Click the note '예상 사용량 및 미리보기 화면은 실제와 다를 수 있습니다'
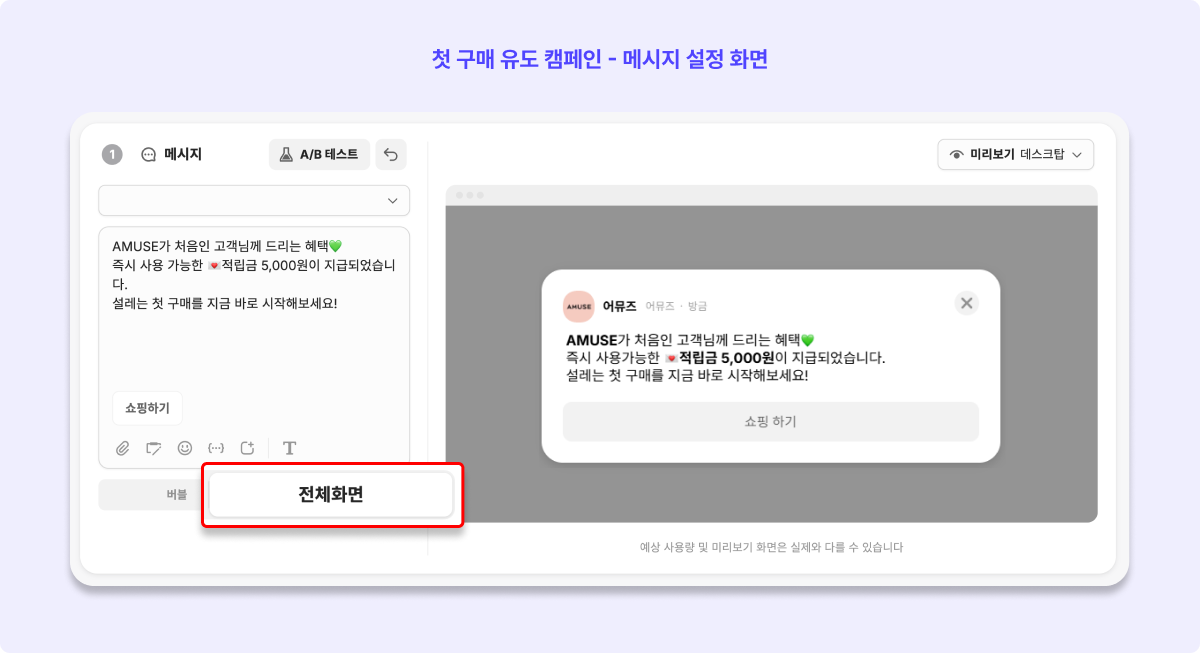 pos(771,547)
